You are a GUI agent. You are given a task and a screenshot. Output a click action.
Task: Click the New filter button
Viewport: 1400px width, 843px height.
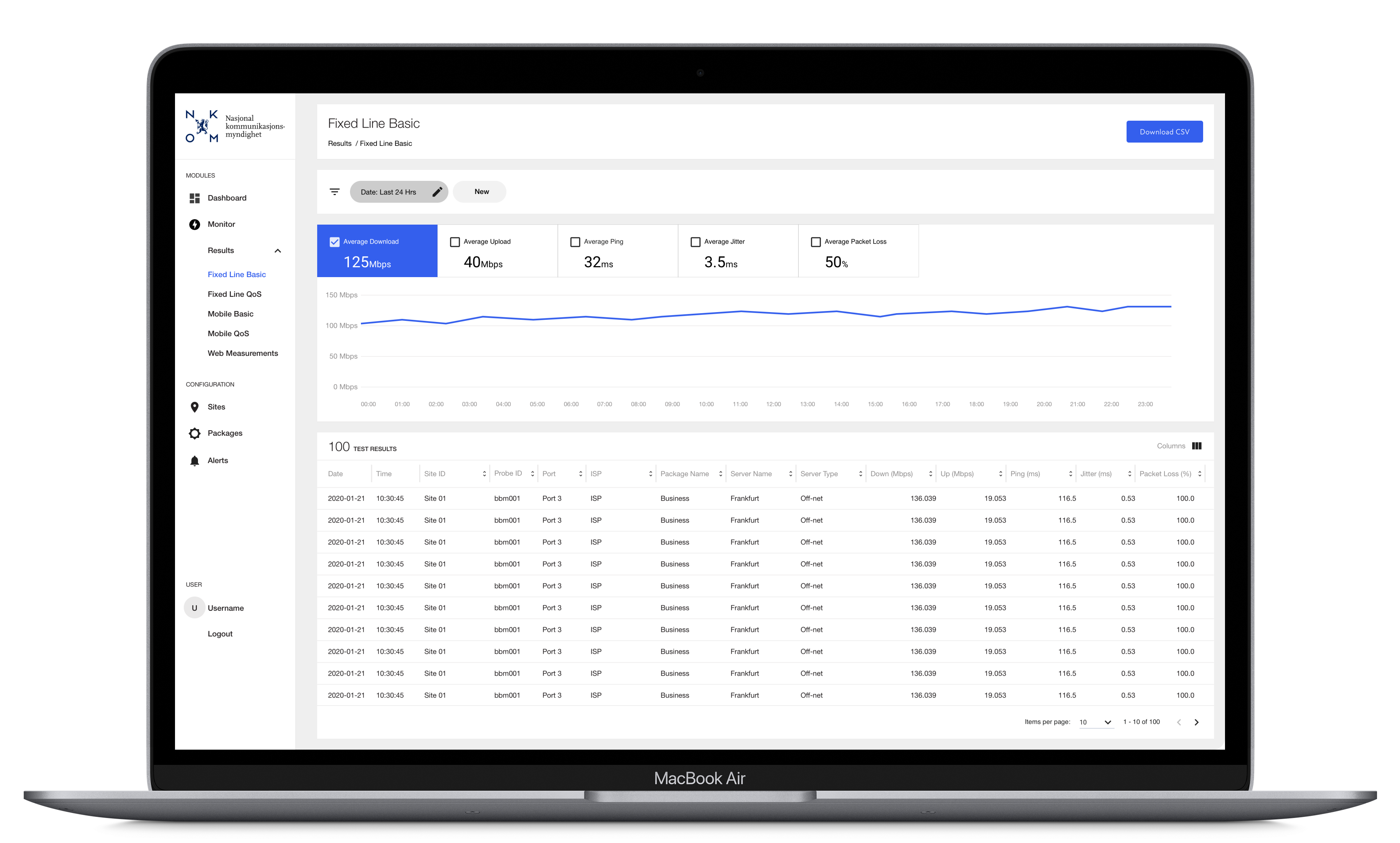[481, 192]
